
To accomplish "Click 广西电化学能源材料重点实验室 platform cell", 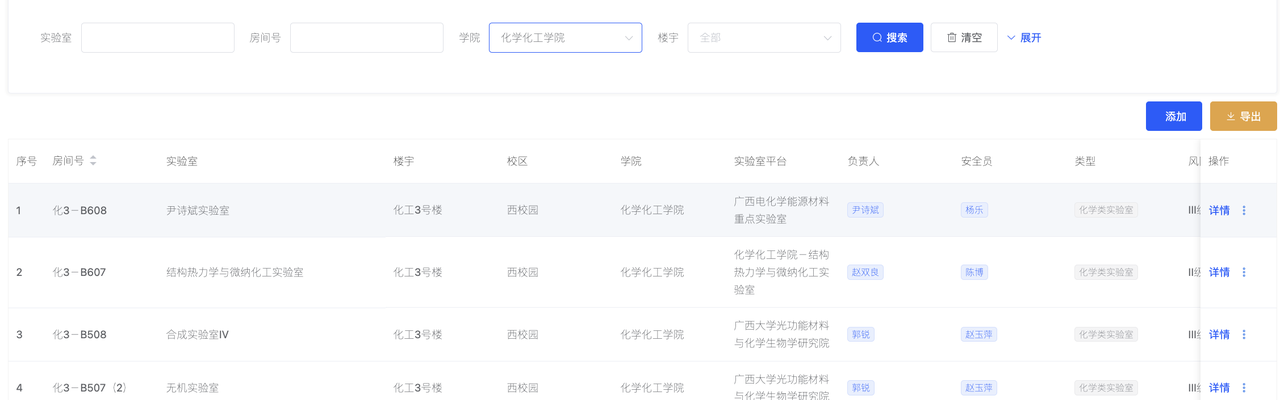I will (x=781, y=210).
